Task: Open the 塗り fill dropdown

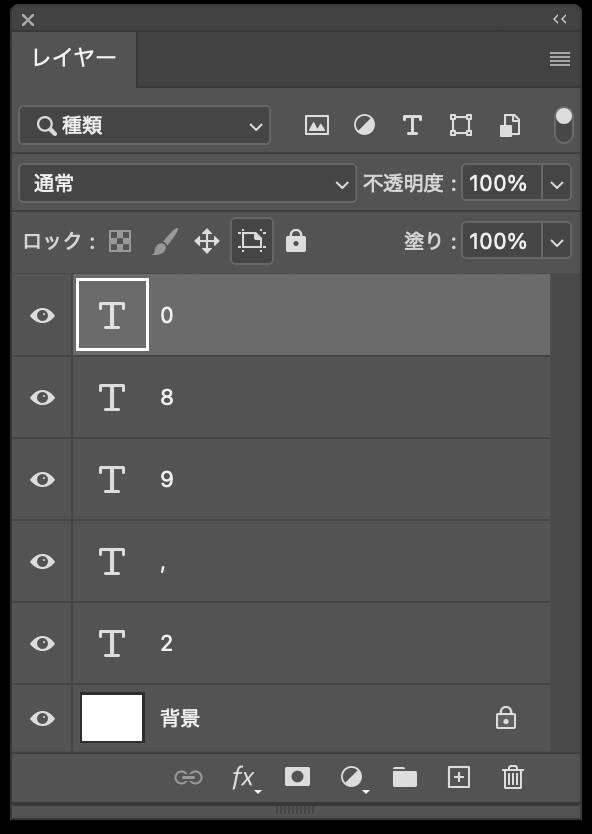Action: [557, 241]
